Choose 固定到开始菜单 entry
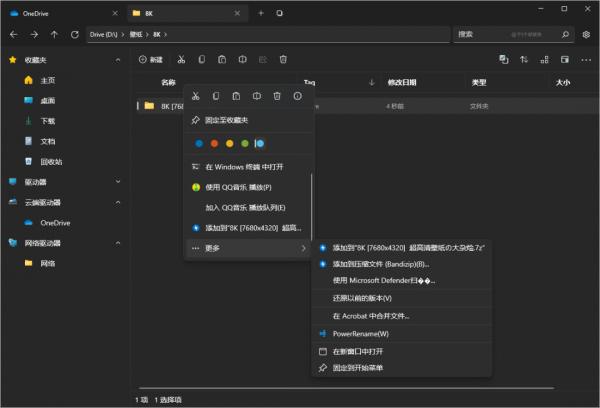Viewport: 600px width, 408px height. 402,368
